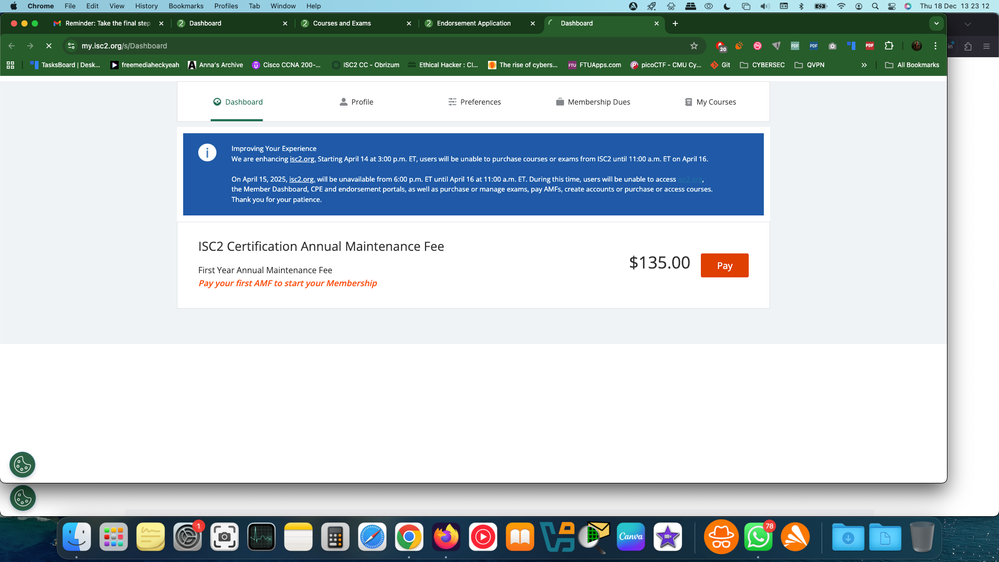Follow the isc2.org link after "We are enhancing"

(302, 159)
